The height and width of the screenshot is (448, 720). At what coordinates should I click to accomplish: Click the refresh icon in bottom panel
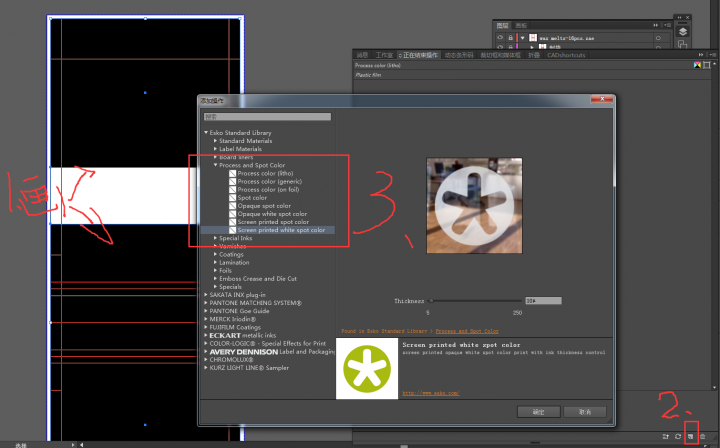677,438
